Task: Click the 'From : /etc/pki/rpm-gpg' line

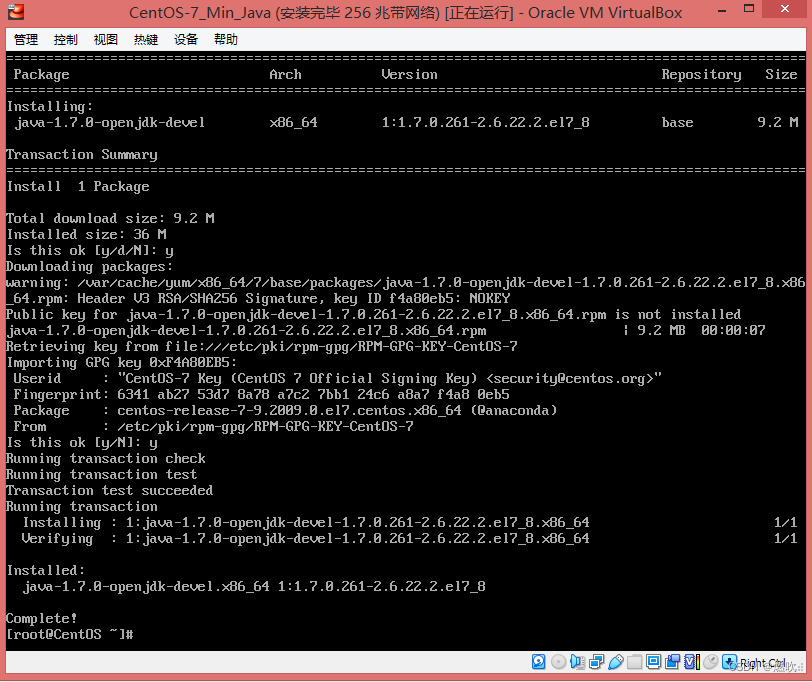Action: coord(213,426)
